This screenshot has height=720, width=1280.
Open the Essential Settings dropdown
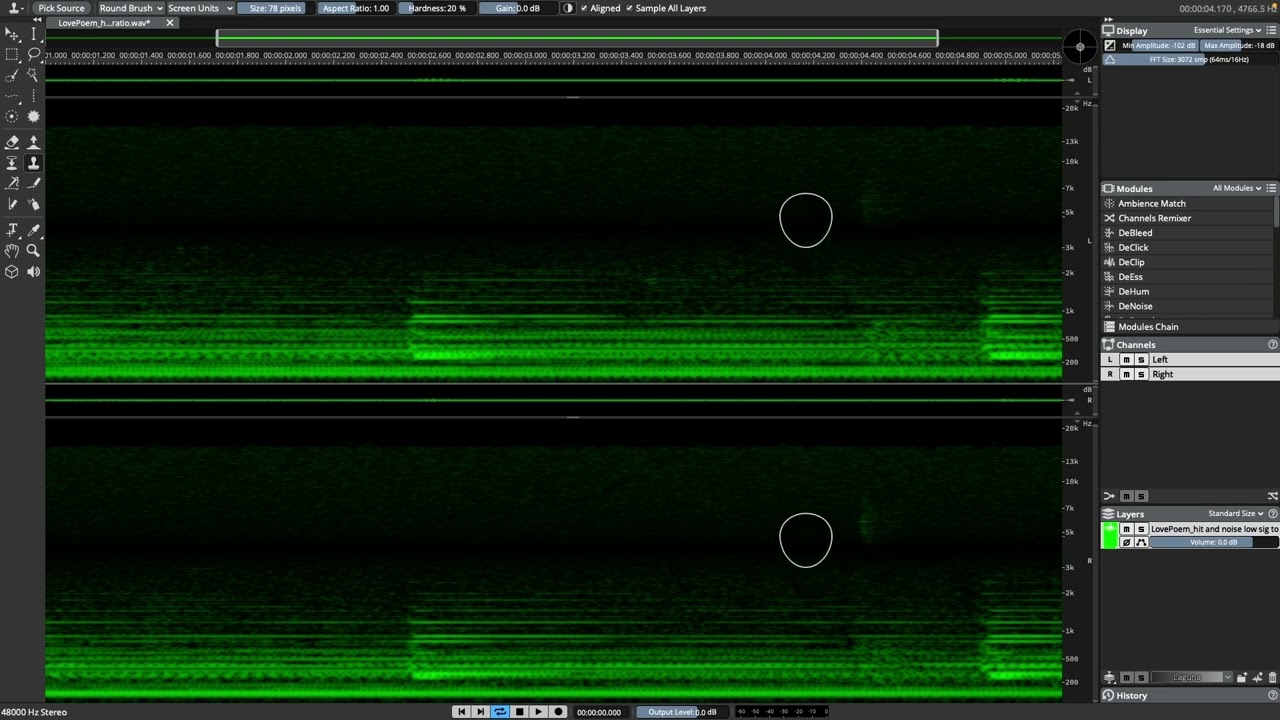tap(1229, 30)
